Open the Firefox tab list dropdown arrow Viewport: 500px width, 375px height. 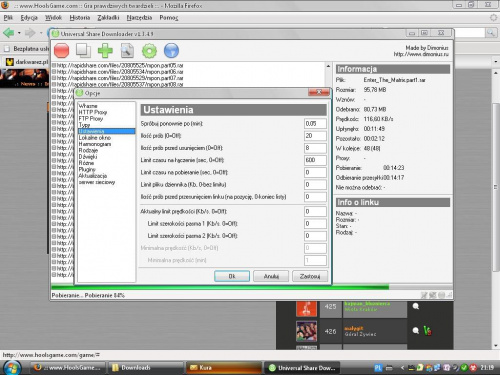click(495, 62)
